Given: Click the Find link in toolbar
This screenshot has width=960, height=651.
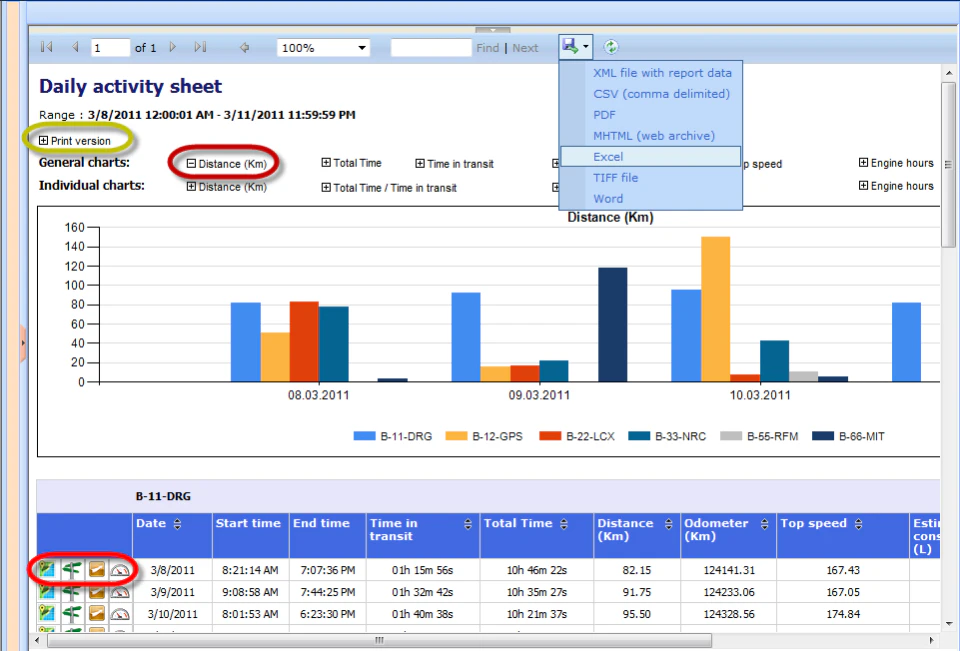Looking at the screenshot, I should pos(488,48).
